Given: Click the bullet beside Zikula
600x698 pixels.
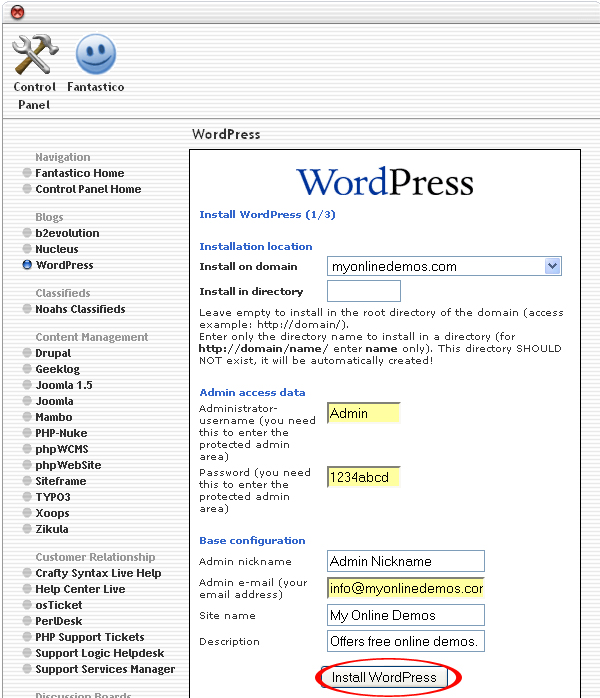Looking at the screenshot, I should click(x=27, y=529).
